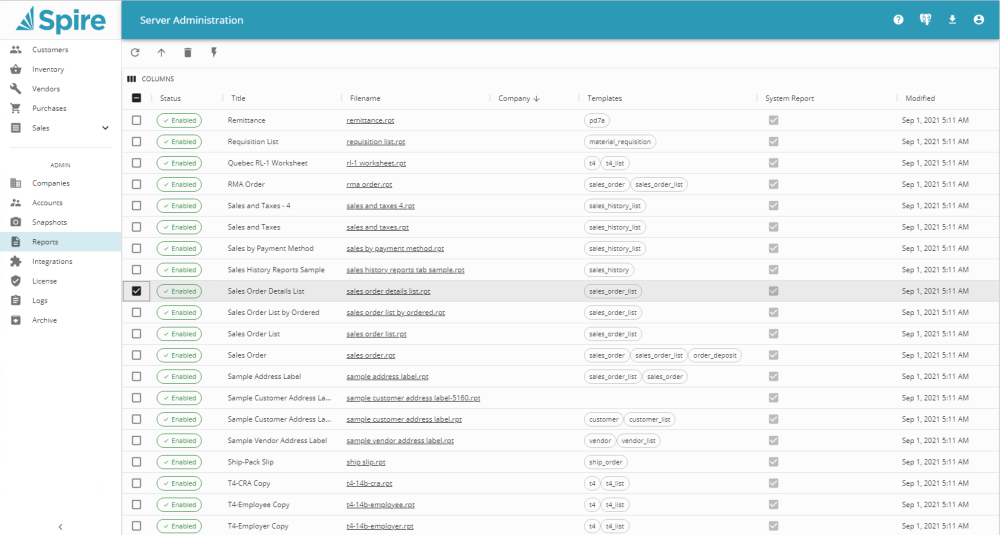Click the pd7a template tag
This screenshot has width=1000, height=535.
597,120
